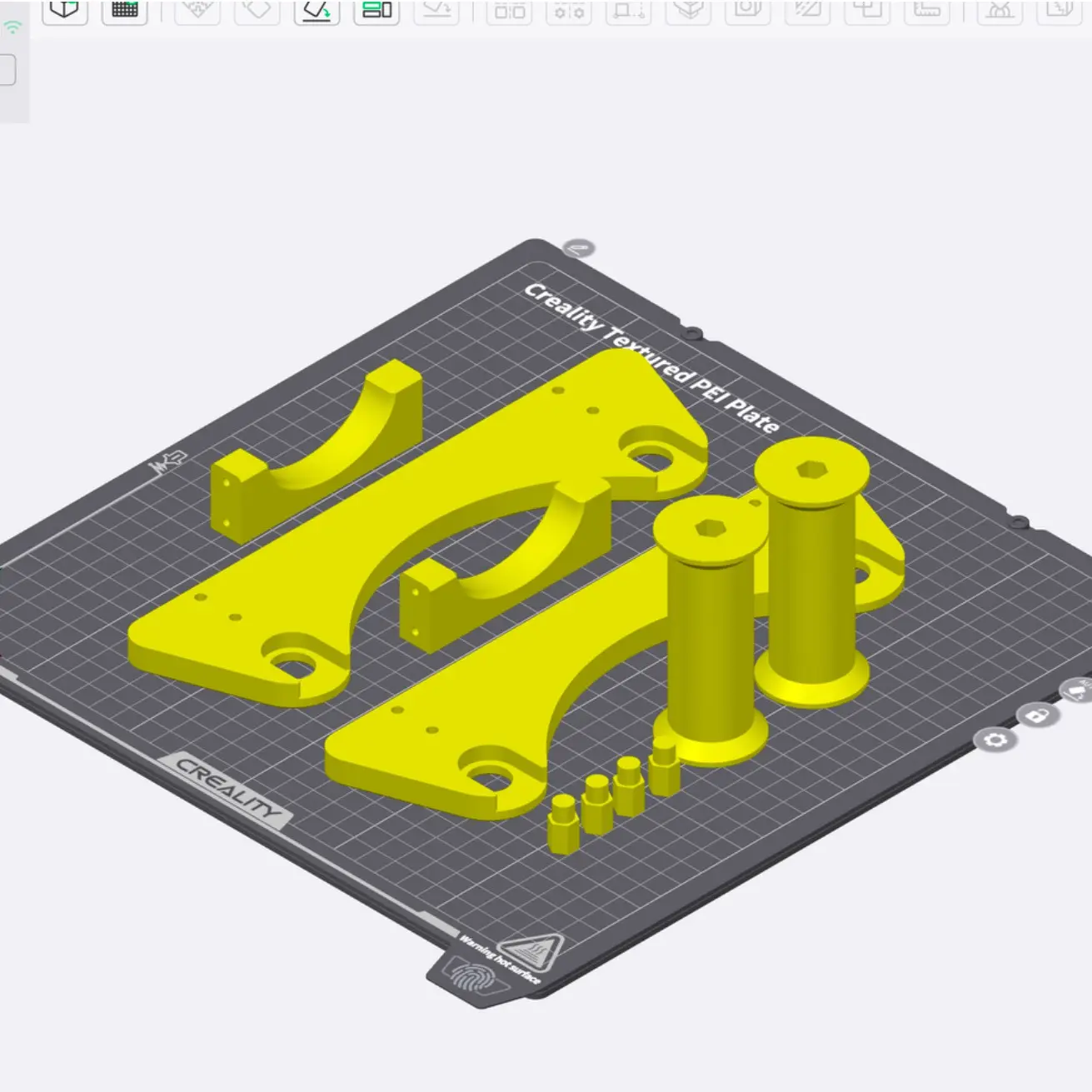Open plate settings gear icon
The width and height of the screenshot is (1092, 1092).
[995, 740]
